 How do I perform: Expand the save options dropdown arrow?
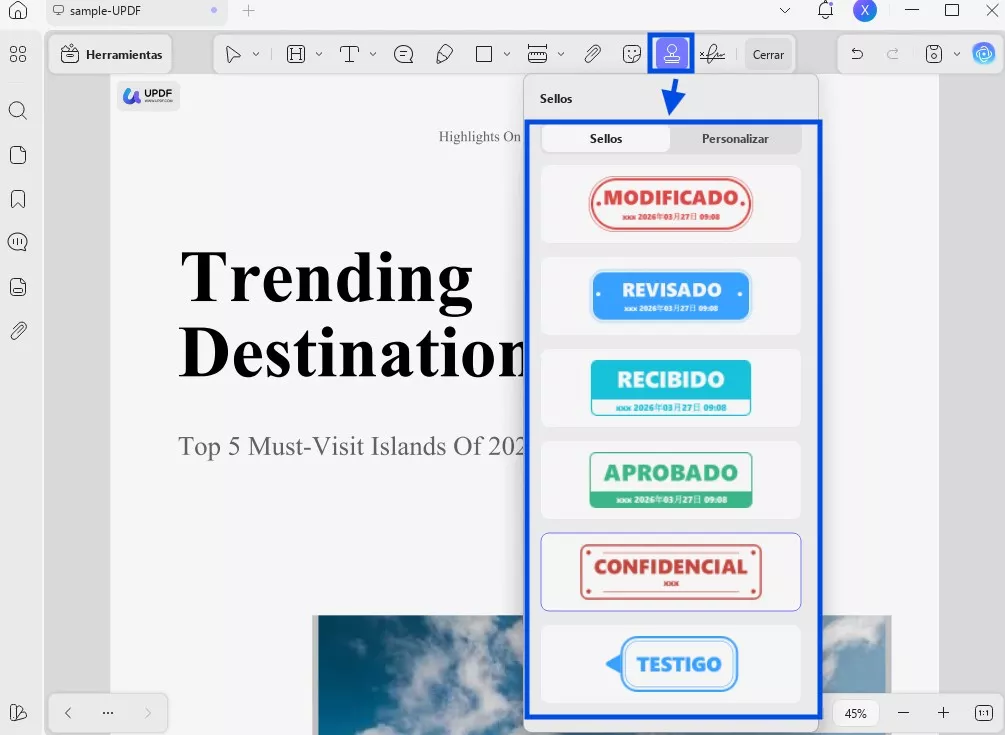coord(957,54)
